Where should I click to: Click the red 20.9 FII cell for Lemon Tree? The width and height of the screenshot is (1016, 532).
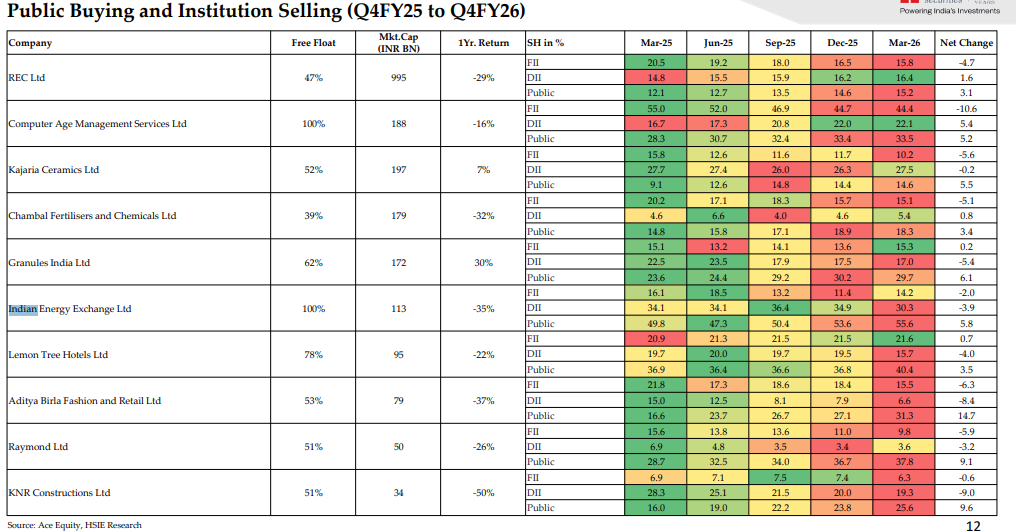[656, 339]
